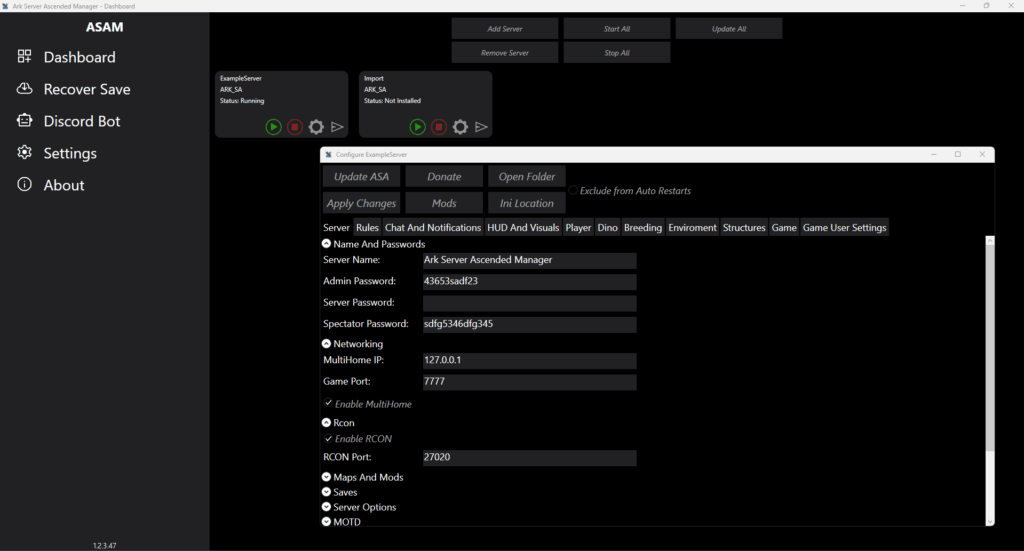Click the MultiHome IP field

click(x=530, y=360)
